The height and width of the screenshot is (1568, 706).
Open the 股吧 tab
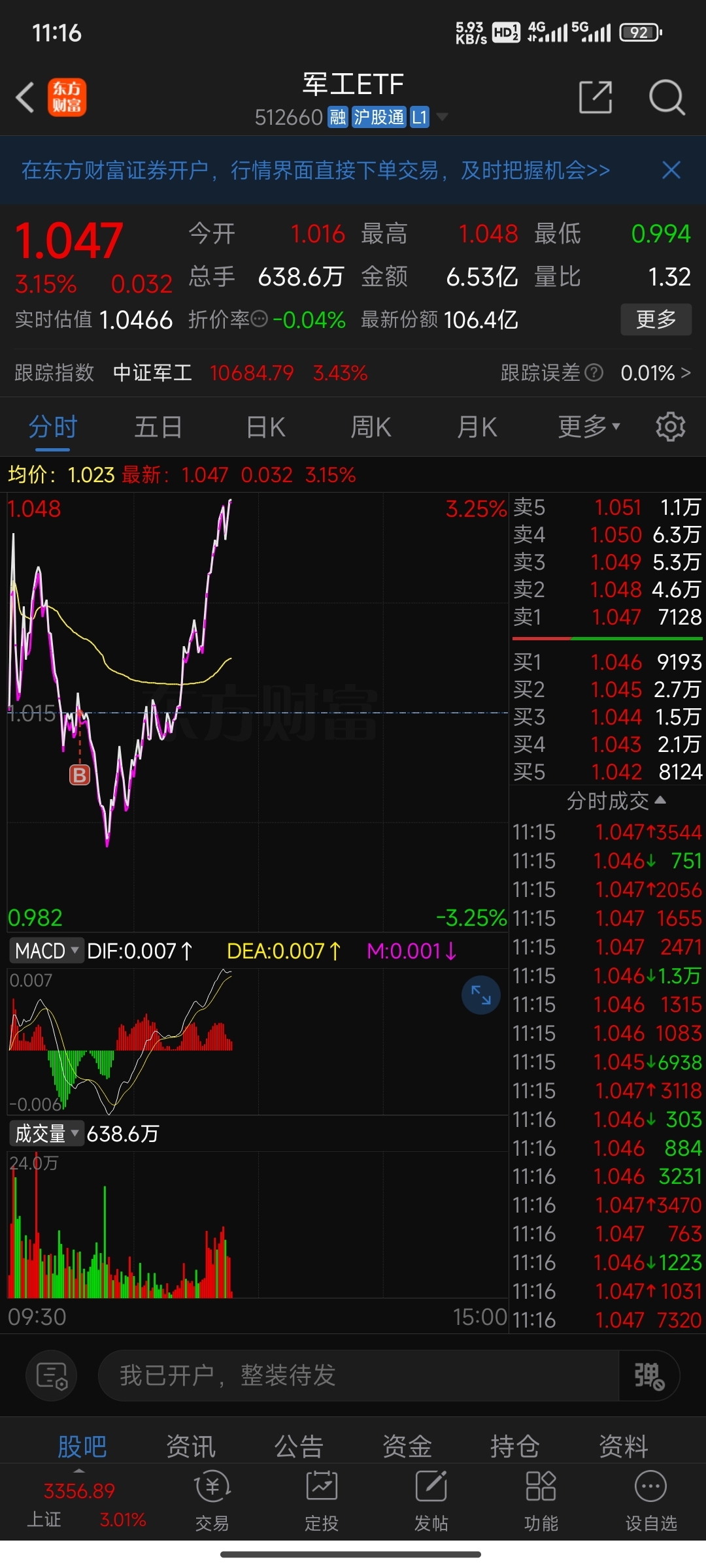(x=82, y=1446)
